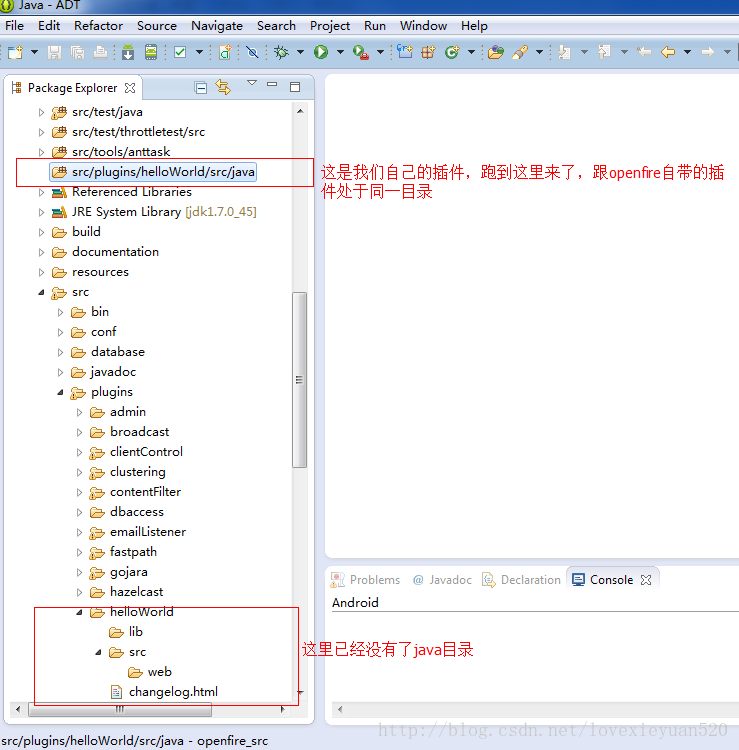This screenshot has width=739, height=750.
Task: Collapse the helloWorld folder
Action: click(x=79, y=612)
